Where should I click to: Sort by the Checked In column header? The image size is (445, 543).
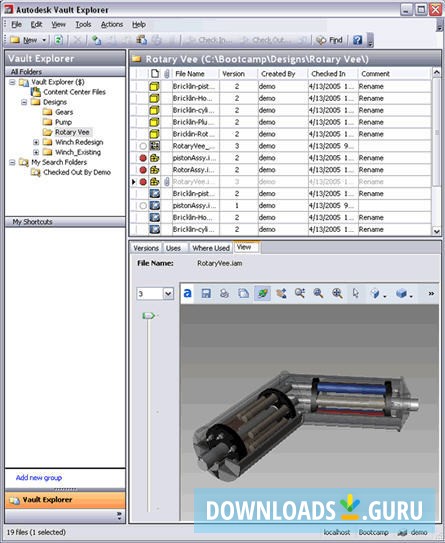click(x=333, y=73)
